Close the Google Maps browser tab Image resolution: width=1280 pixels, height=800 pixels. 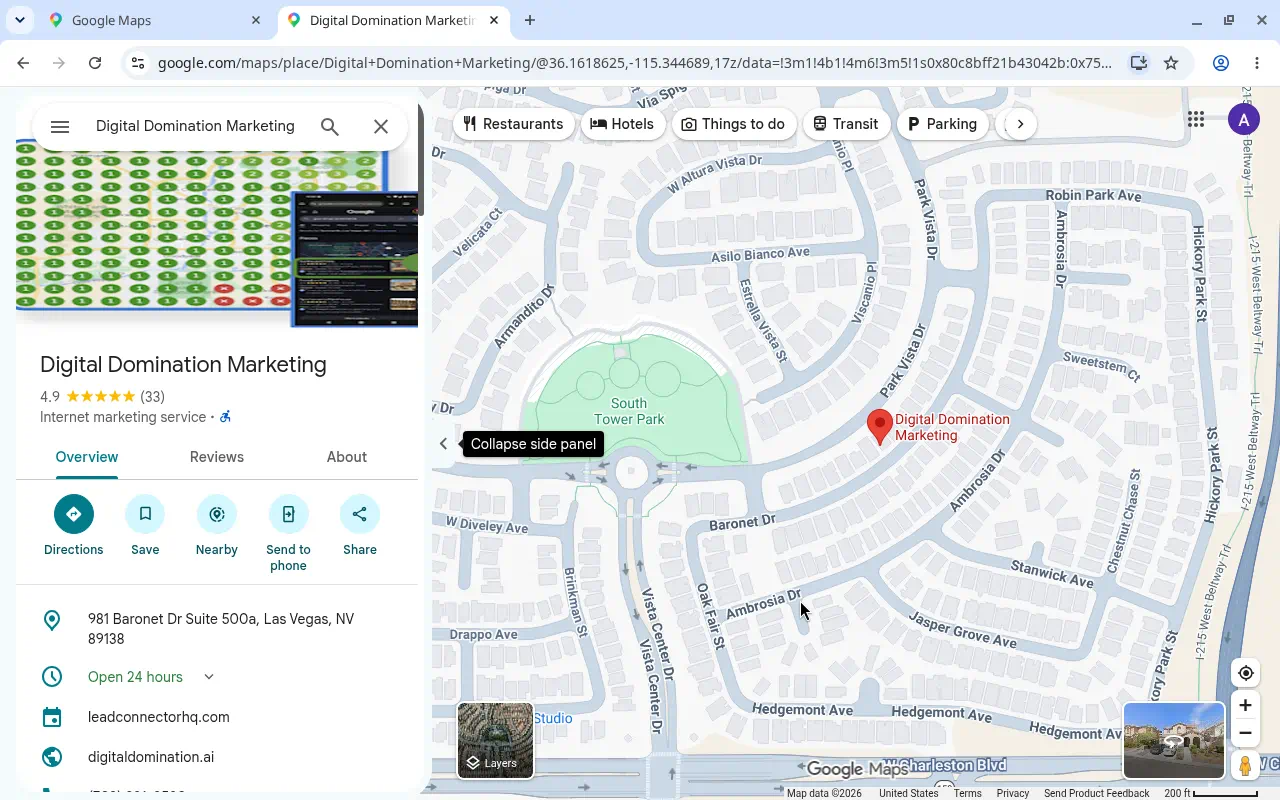coord(256,20)
